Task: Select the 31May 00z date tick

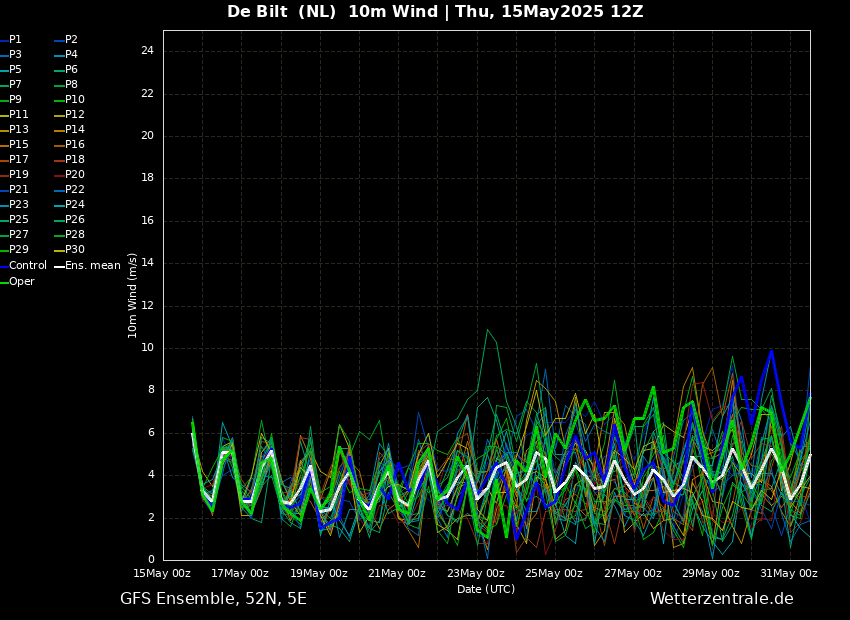Action: click(789, 574)
